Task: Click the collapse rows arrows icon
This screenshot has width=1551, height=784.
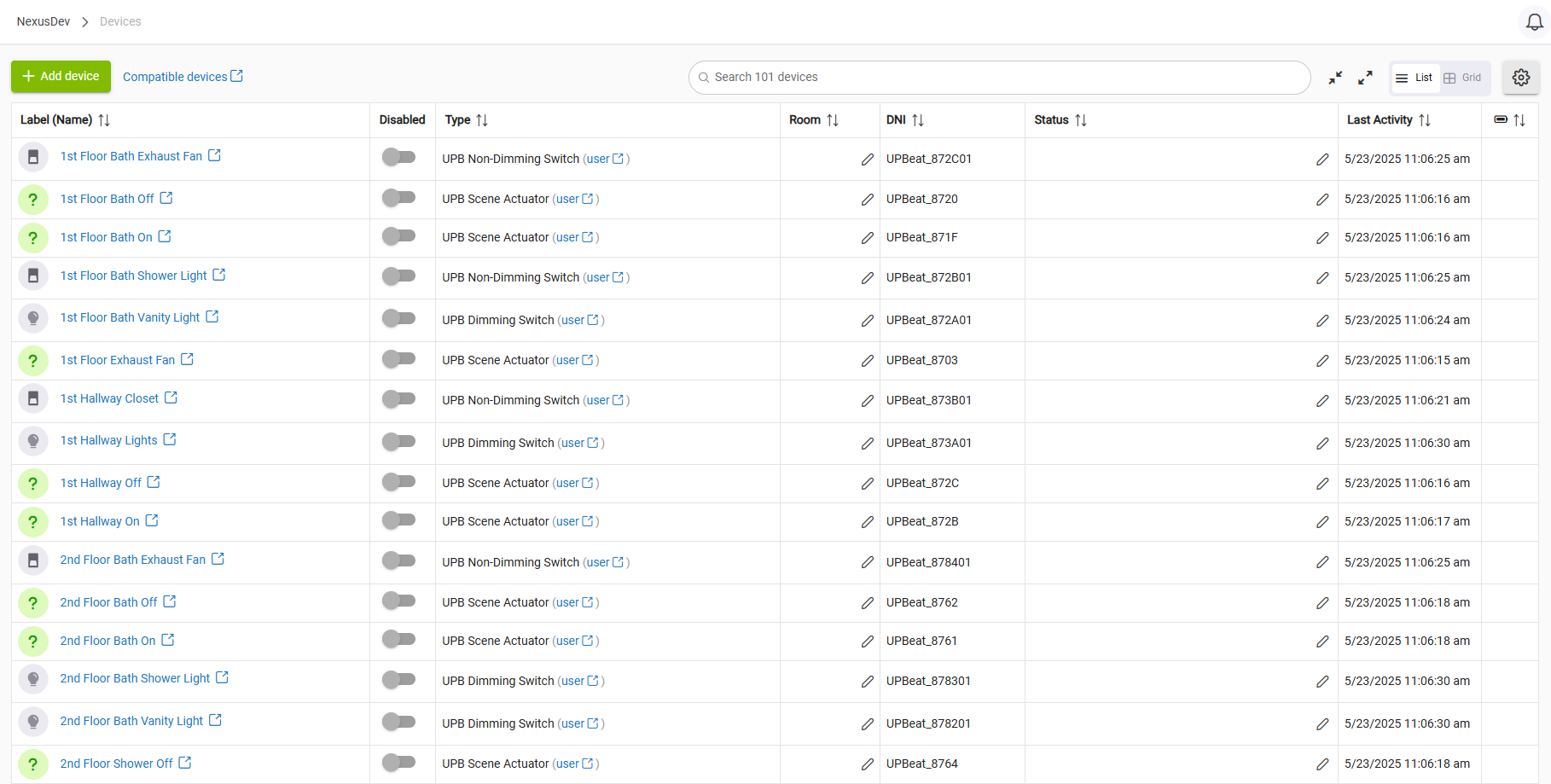Action: tap(1335, 78)
